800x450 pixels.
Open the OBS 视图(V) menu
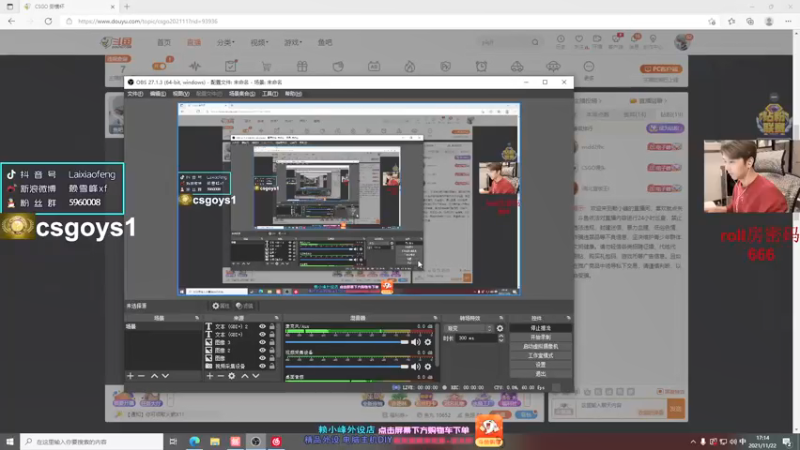(181, 94)
